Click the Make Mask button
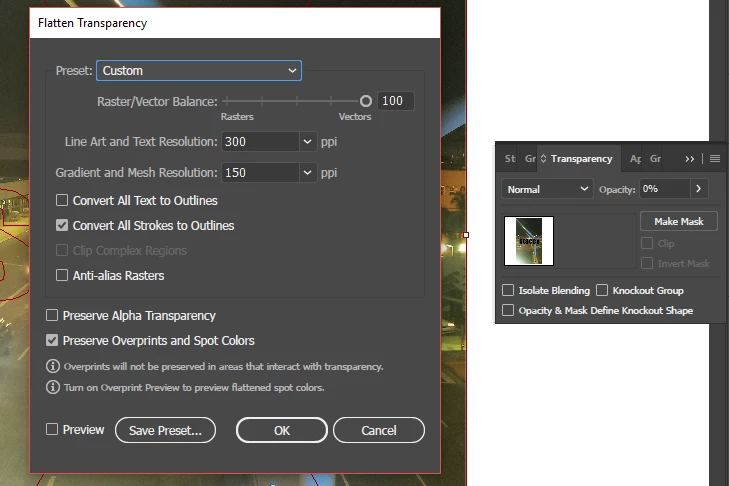The image size is (729, 486). 679,221
